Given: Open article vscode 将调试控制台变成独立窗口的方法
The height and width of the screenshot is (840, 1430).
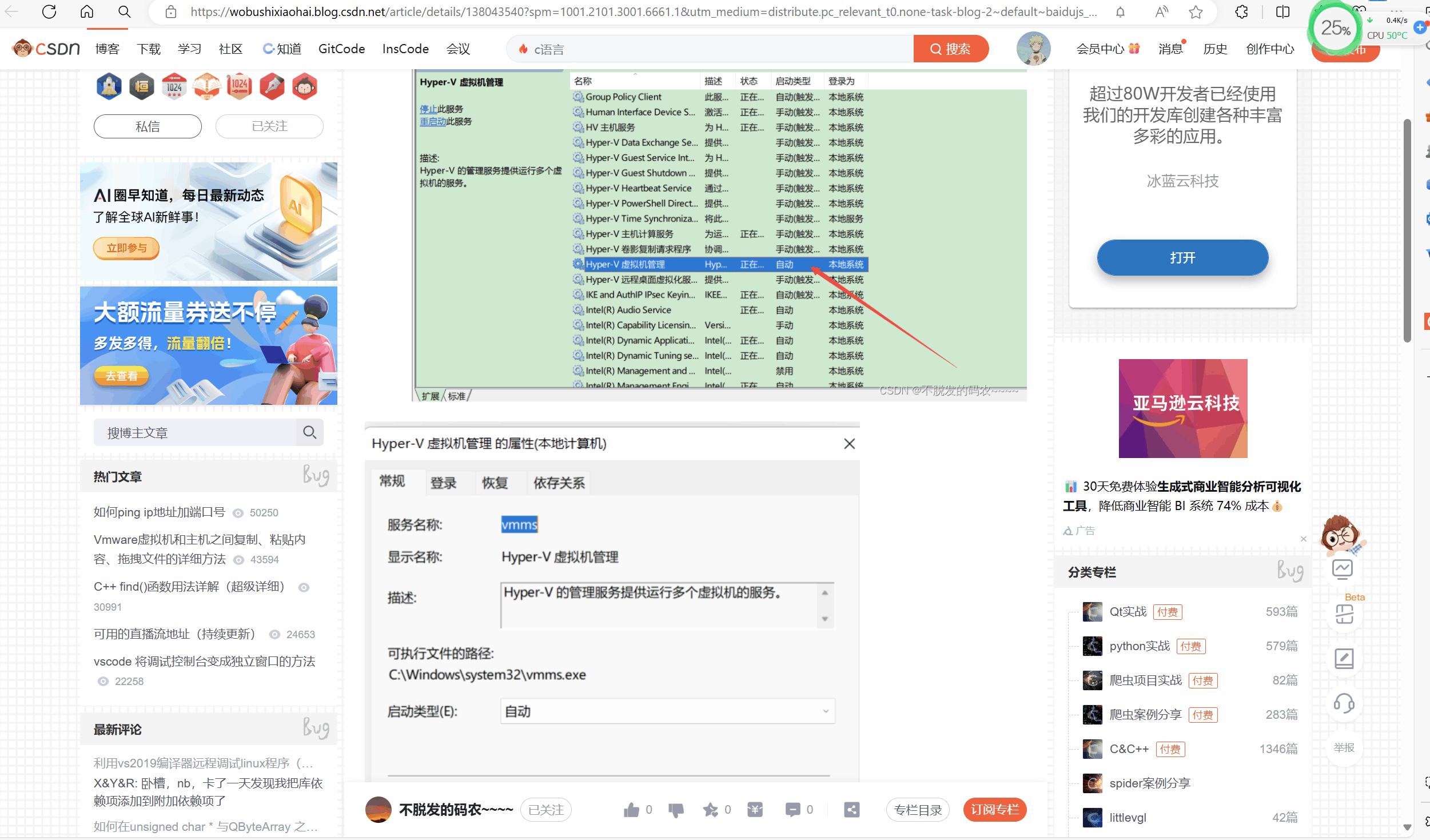Looking at the screenshot, I should coord(204,662).
